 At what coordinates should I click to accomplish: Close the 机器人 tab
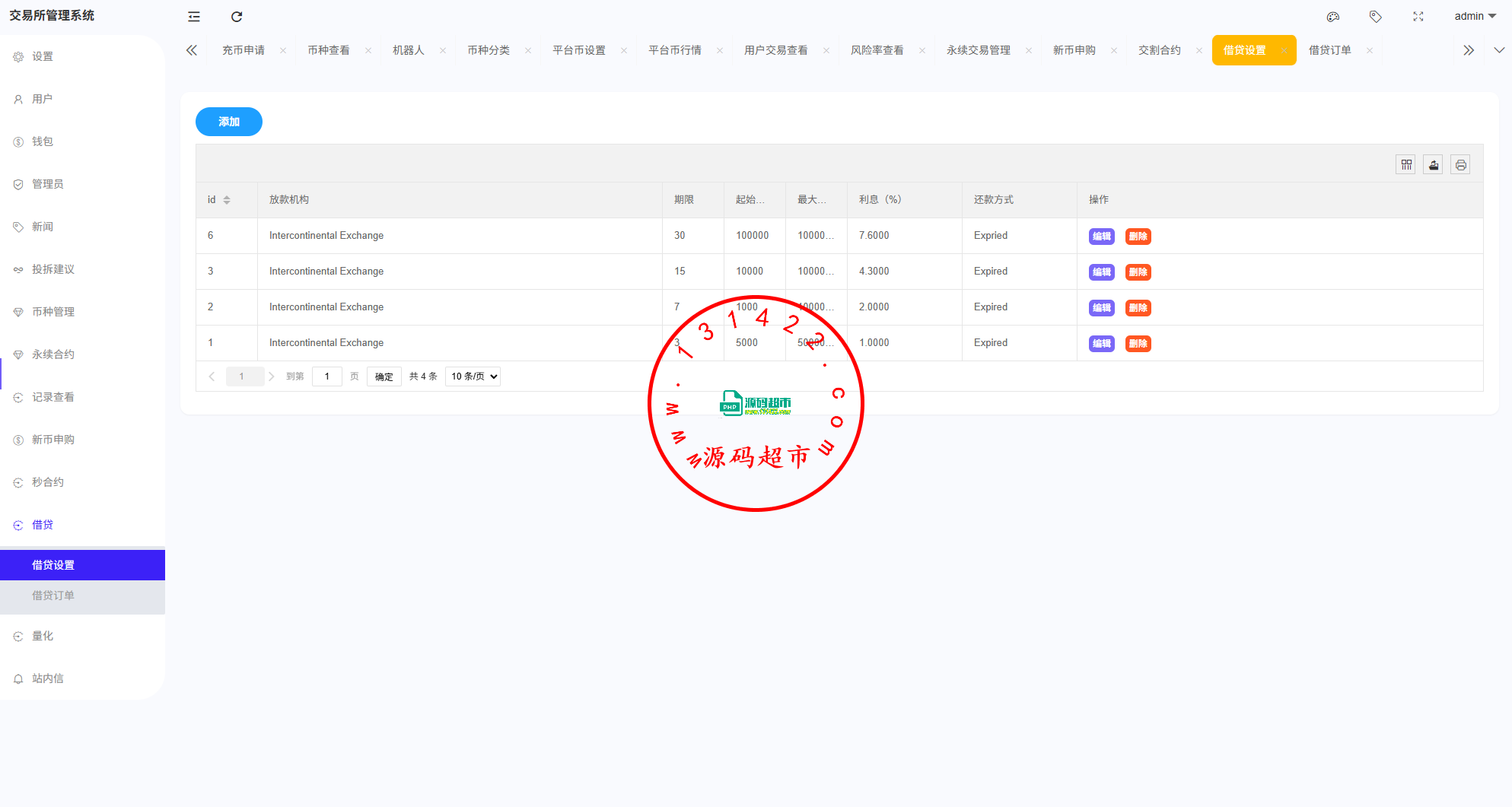tap(443, 51)
